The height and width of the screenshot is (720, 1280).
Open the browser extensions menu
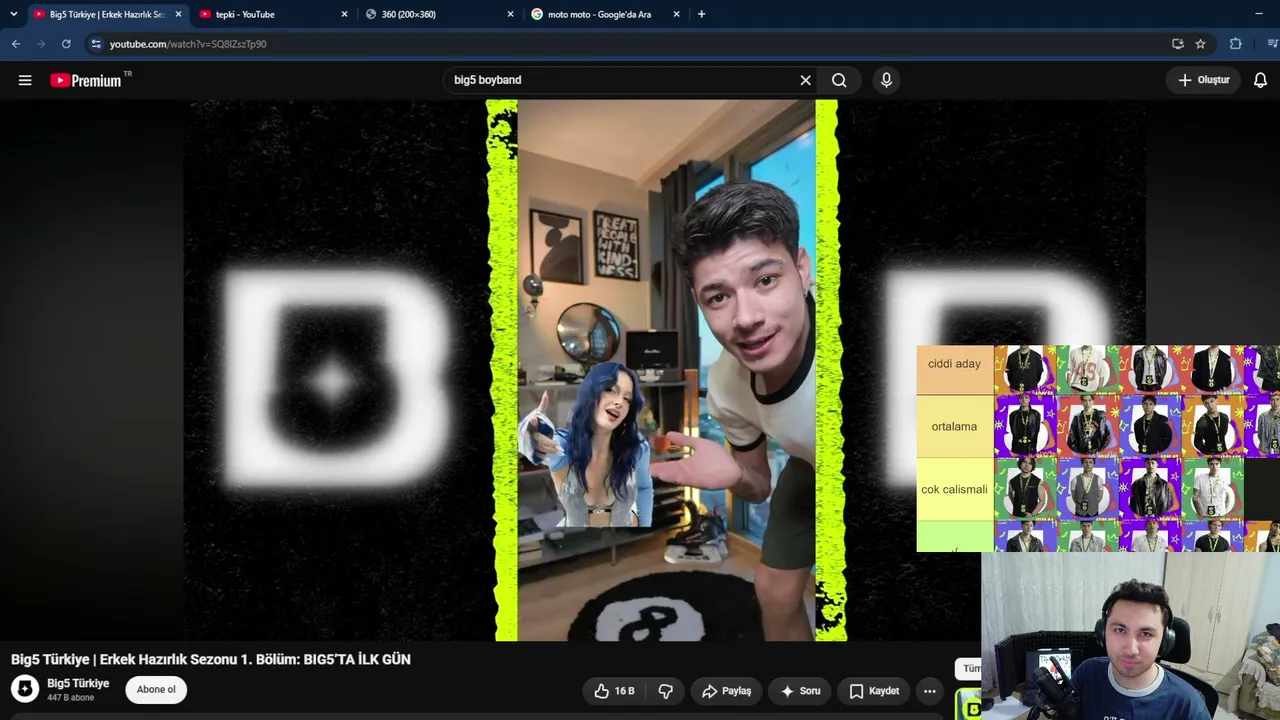[1236, 44]
